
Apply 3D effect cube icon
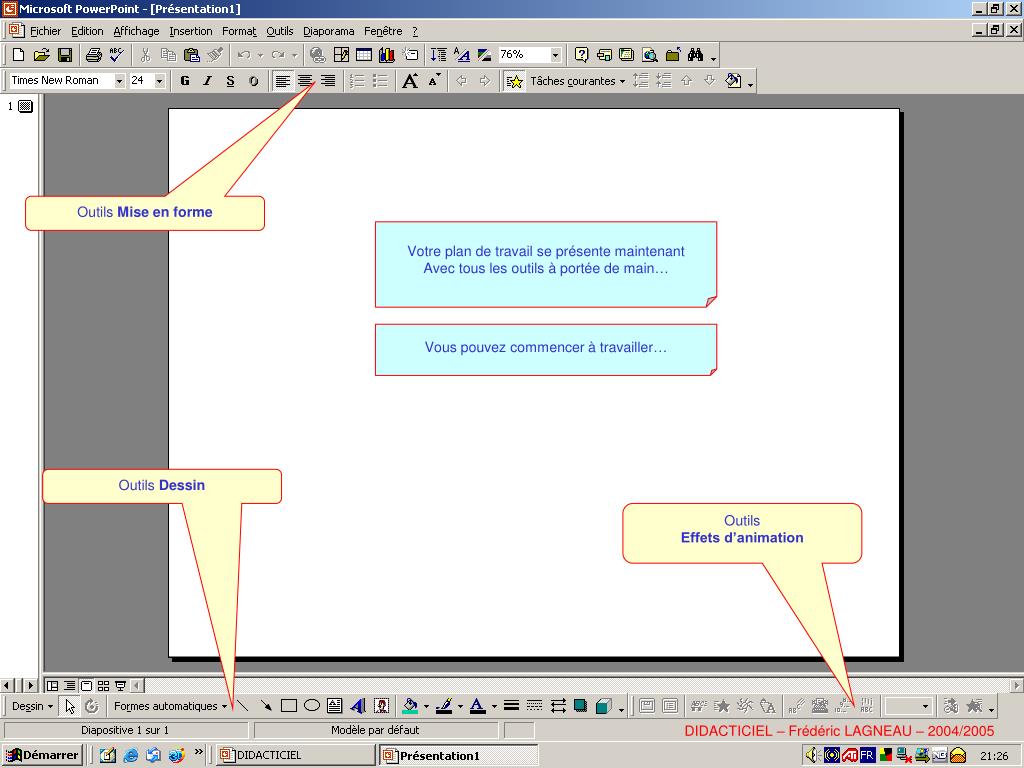[x=604, y=706]
